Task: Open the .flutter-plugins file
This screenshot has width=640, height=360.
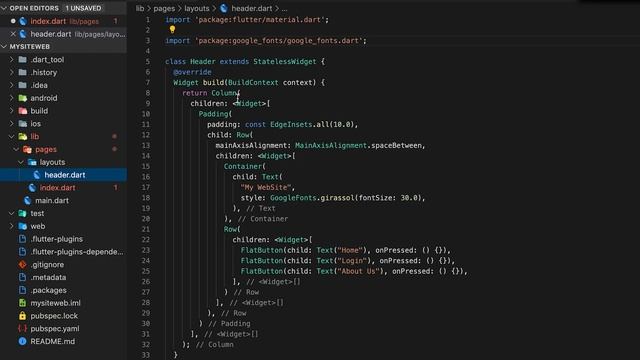Action: point(63,239)
